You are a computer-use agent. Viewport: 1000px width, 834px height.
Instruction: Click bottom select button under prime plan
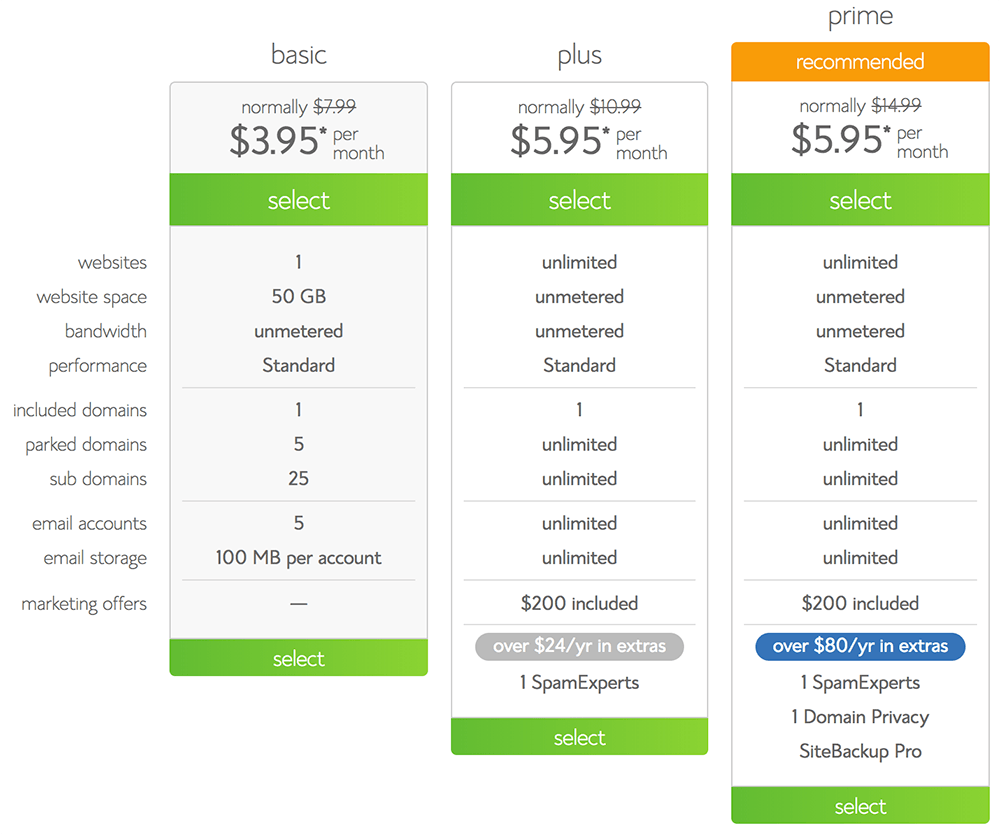860,806
